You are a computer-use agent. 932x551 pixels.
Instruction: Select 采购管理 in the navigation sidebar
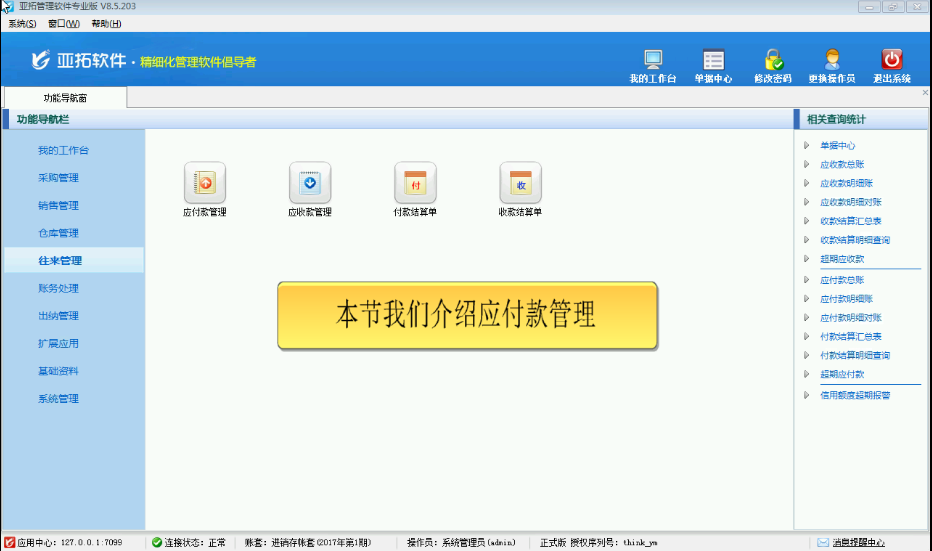(x=58, y=178)
